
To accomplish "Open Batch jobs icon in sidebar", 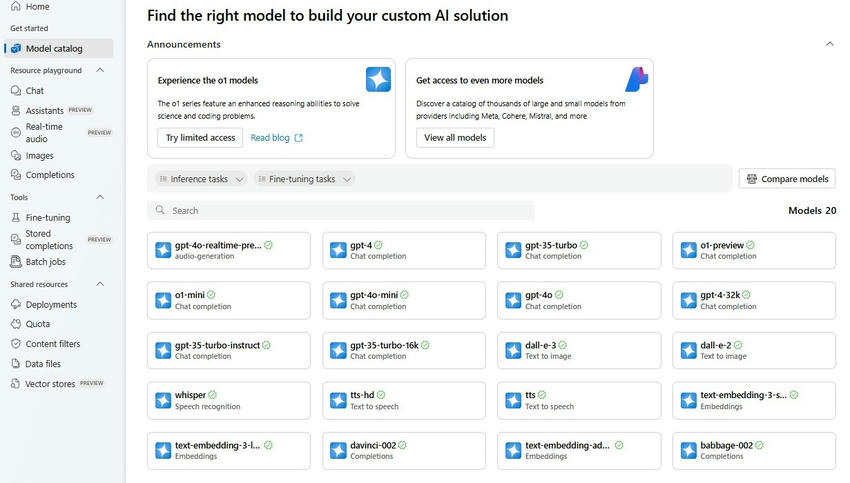I will (15, 262).
